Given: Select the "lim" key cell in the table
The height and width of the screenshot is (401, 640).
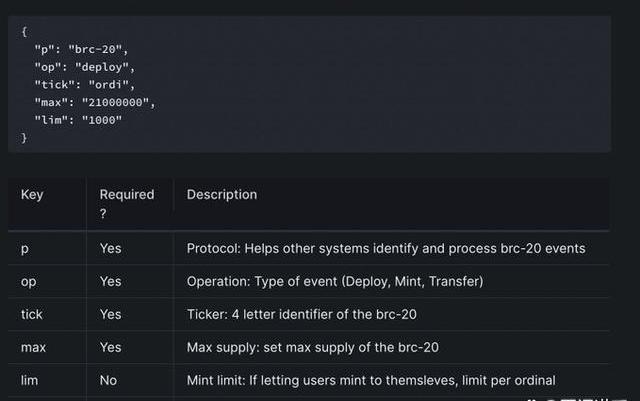Looking at the screenshot, I should pos(30,380).
